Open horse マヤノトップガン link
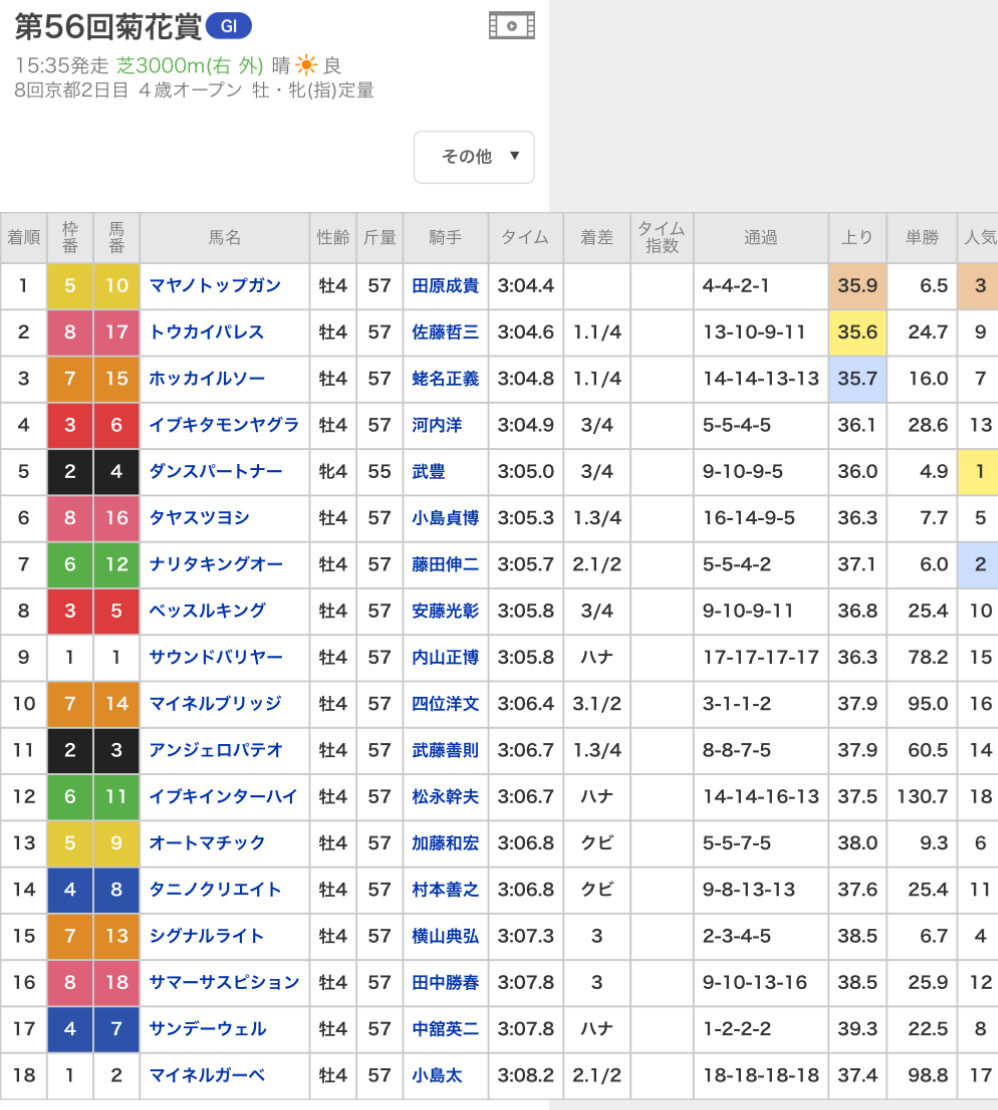Screen dimensions: 998x1110 tap(215, 286)
